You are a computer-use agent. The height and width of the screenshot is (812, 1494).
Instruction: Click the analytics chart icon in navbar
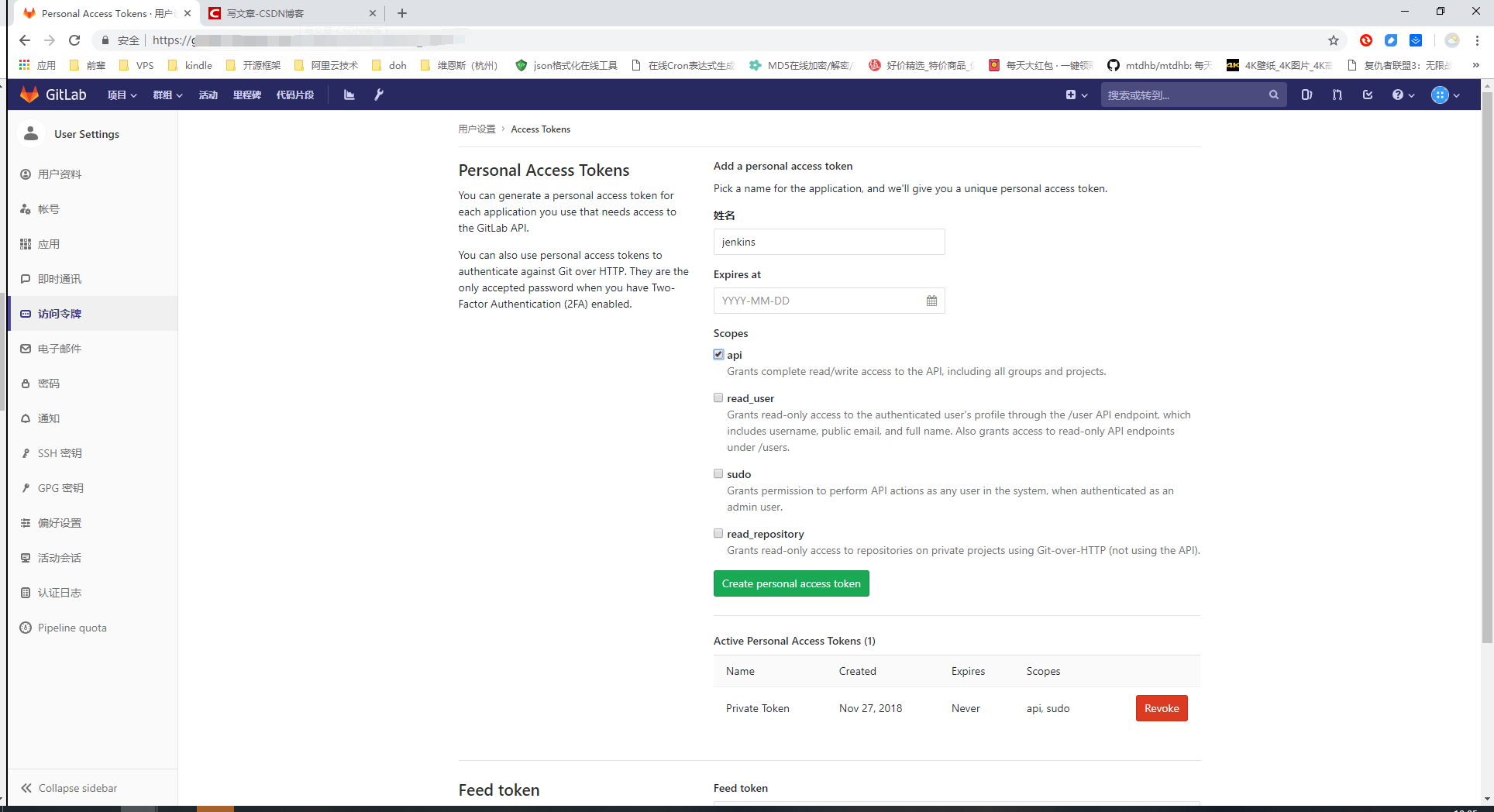coord(349,95)
